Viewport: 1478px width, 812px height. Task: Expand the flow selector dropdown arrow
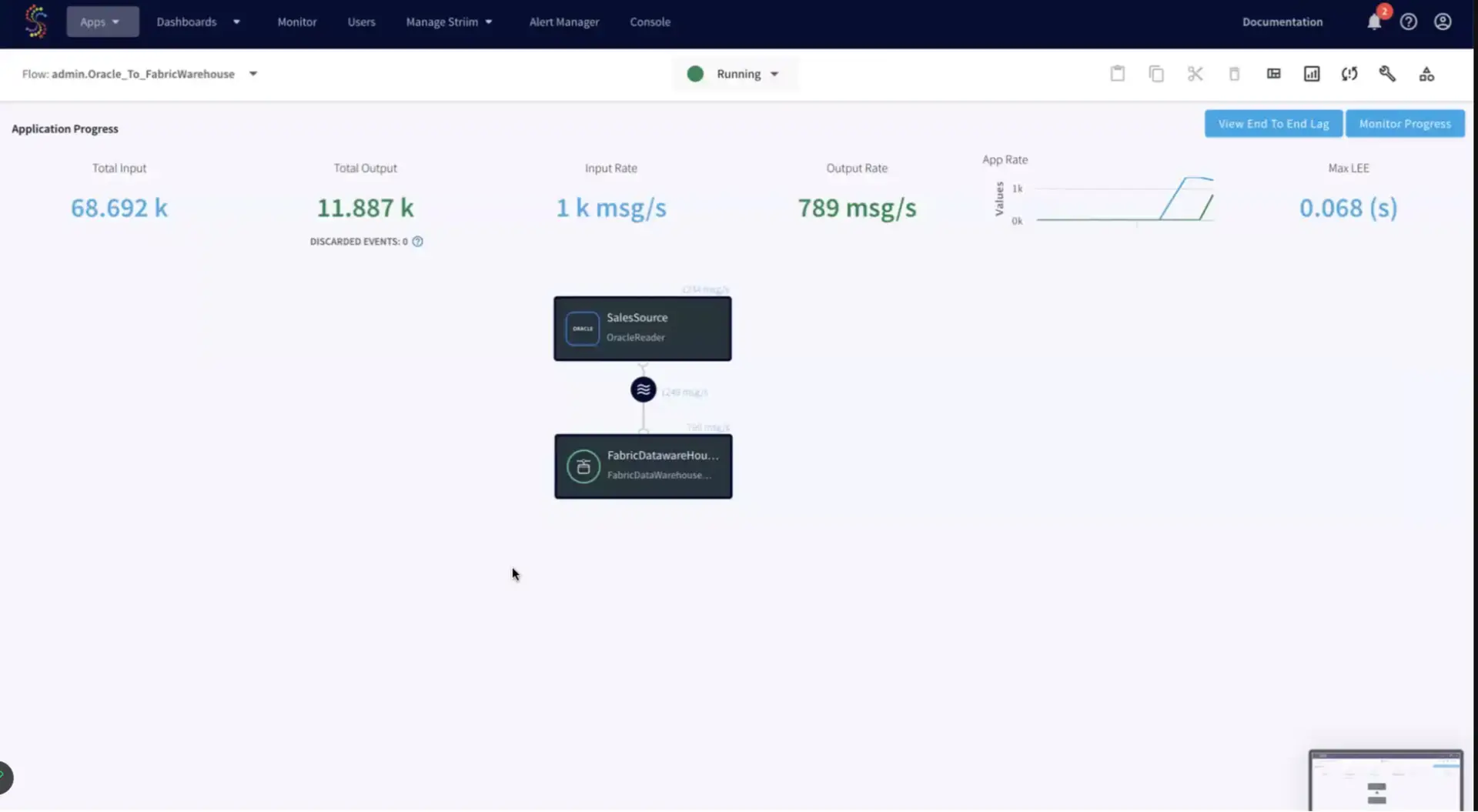pyautogui.click(x=252, y=74)
